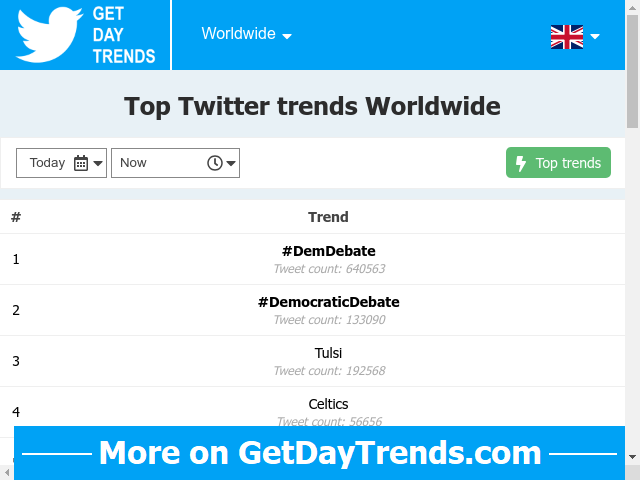Open the #DemocraticDebate trend link
The height and width of the screenshot is (480, 640).
coord(329,302)
